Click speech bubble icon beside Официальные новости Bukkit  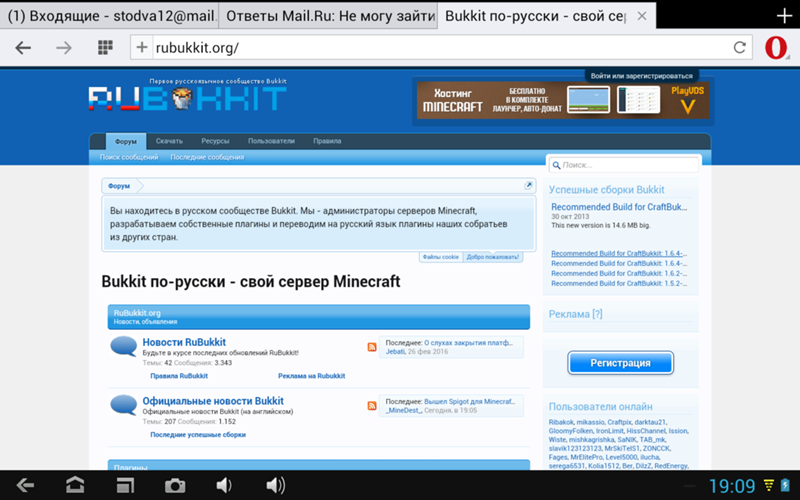coord(123,405)
